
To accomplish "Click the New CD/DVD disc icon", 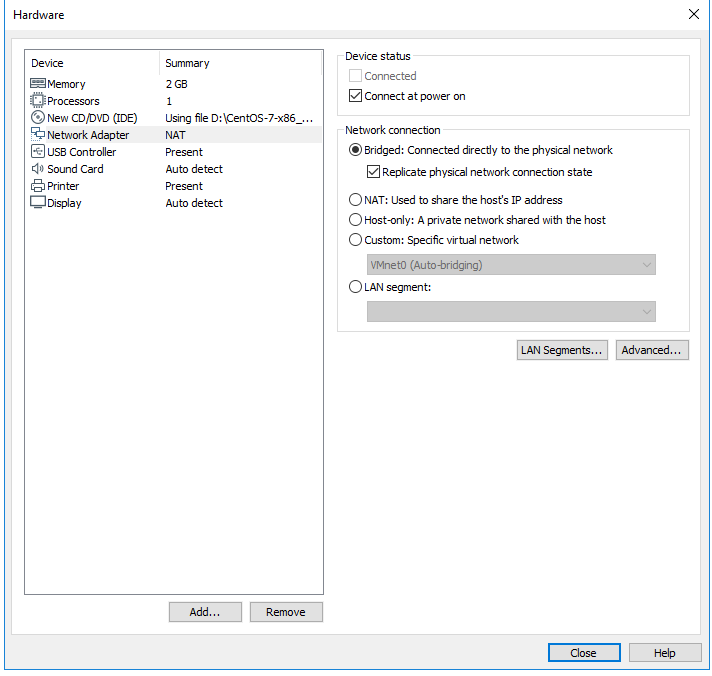I will pos(38,118).
